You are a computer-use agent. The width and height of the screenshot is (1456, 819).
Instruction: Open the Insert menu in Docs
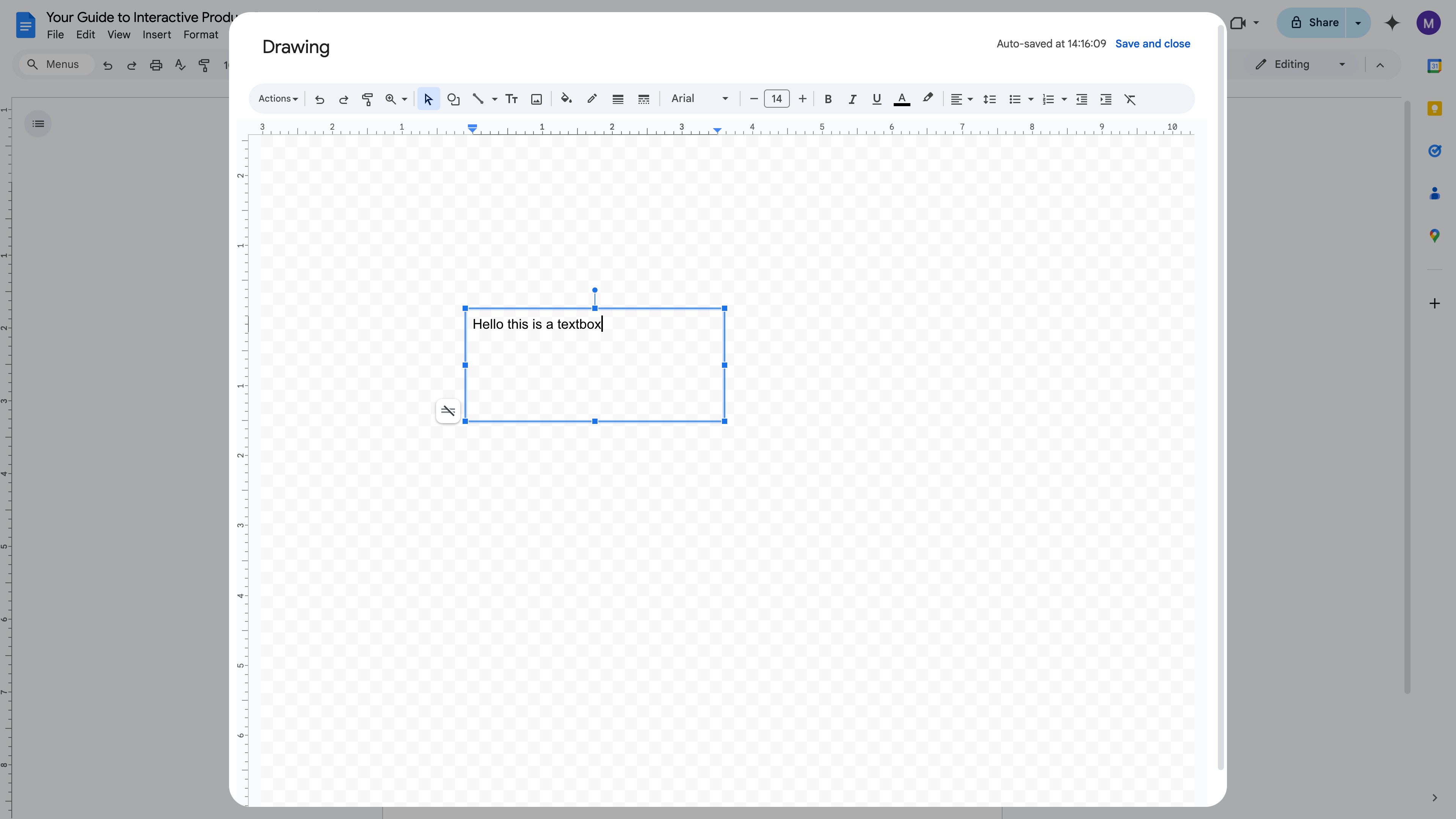click(x=157, y=35)
